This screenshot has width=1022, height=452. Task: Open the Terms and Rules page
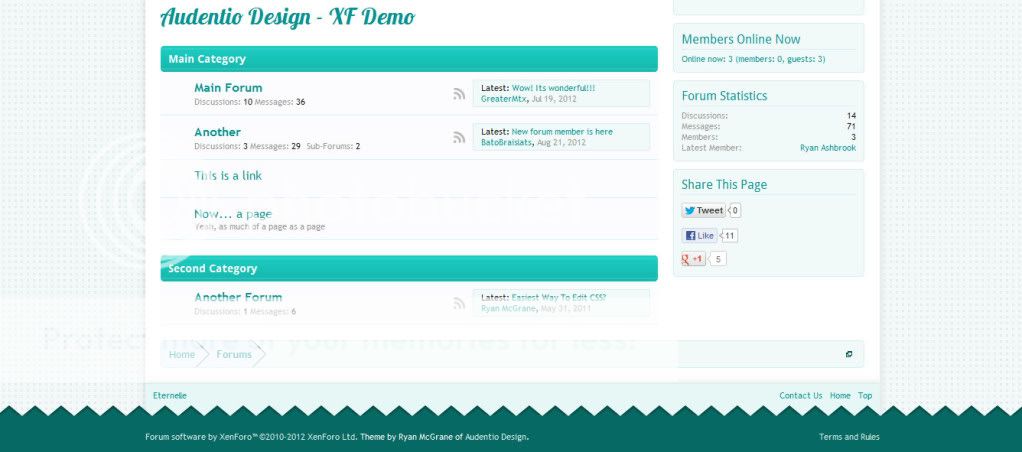click(x=849, y=437)
